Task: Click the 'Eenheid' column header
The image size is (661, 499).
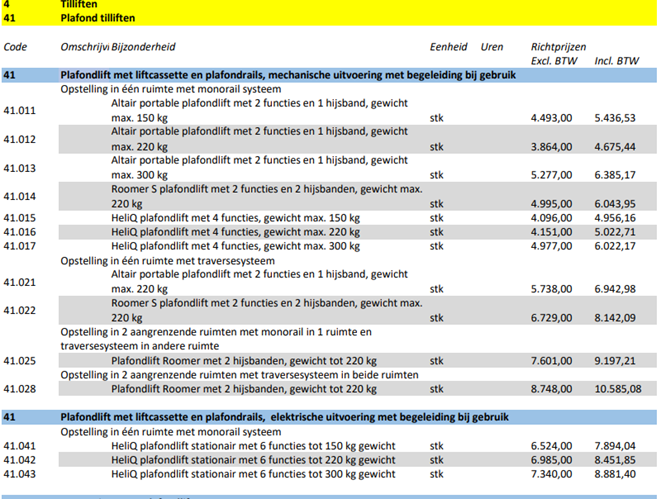Action: pyautogui.click(x=449, y=47)
